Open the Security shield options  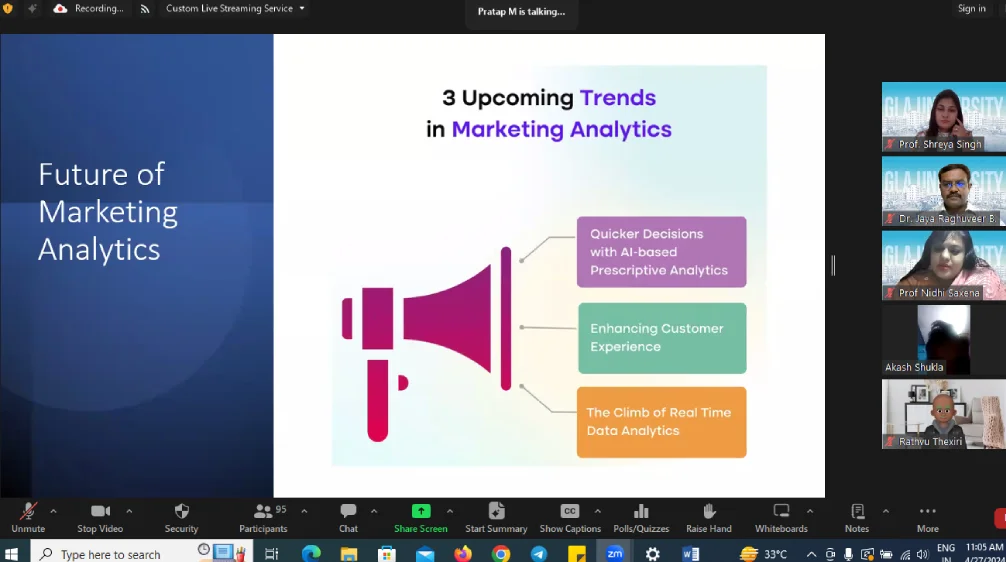tap(181, 516)
